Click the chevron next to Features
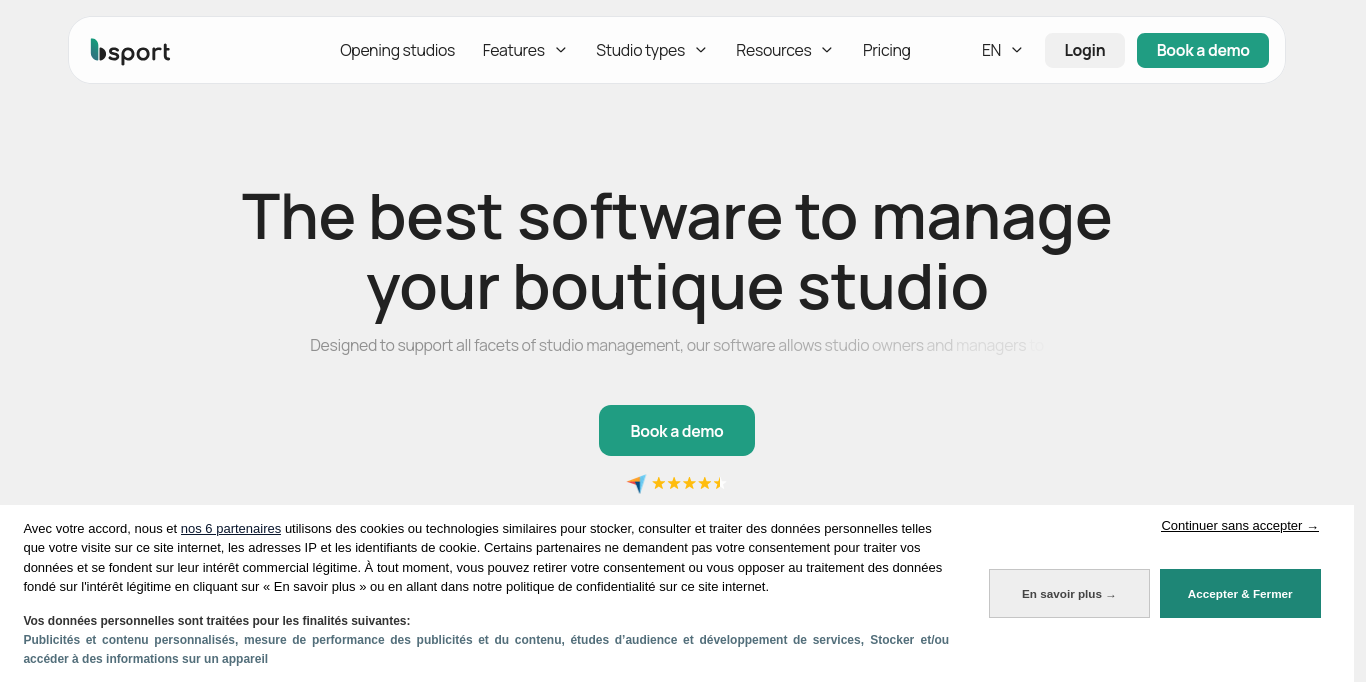The image size is (1366, 682). coord(561,50)
